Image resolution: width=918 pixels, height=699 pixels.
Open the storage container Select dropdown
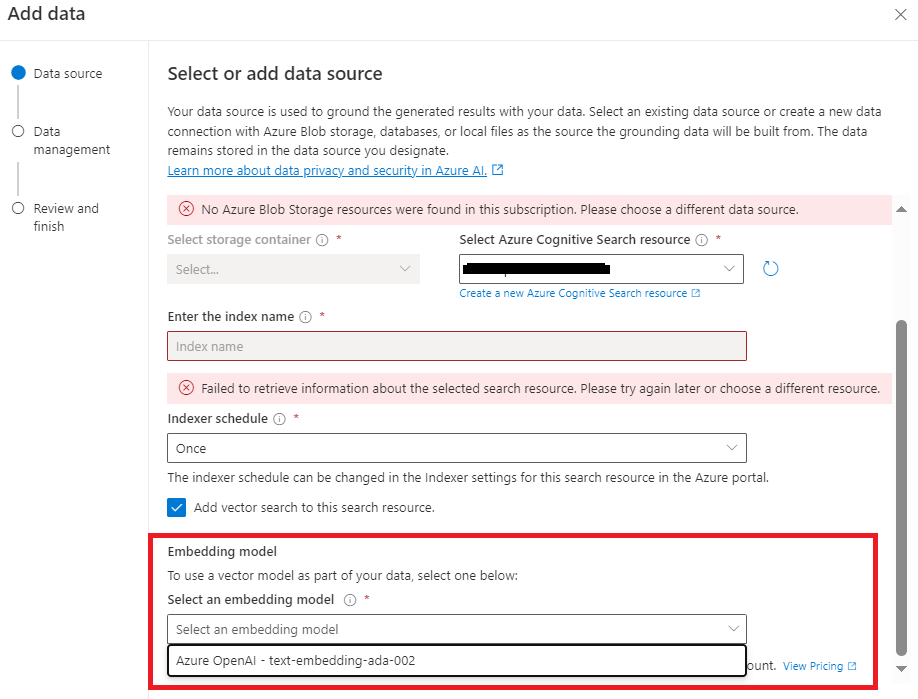293,269
